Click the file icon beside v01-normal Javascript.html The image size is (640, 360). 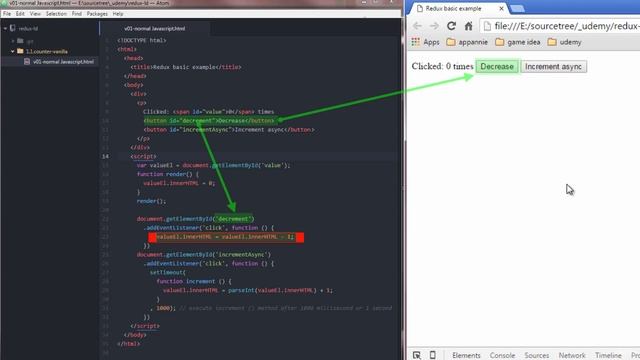27,62
